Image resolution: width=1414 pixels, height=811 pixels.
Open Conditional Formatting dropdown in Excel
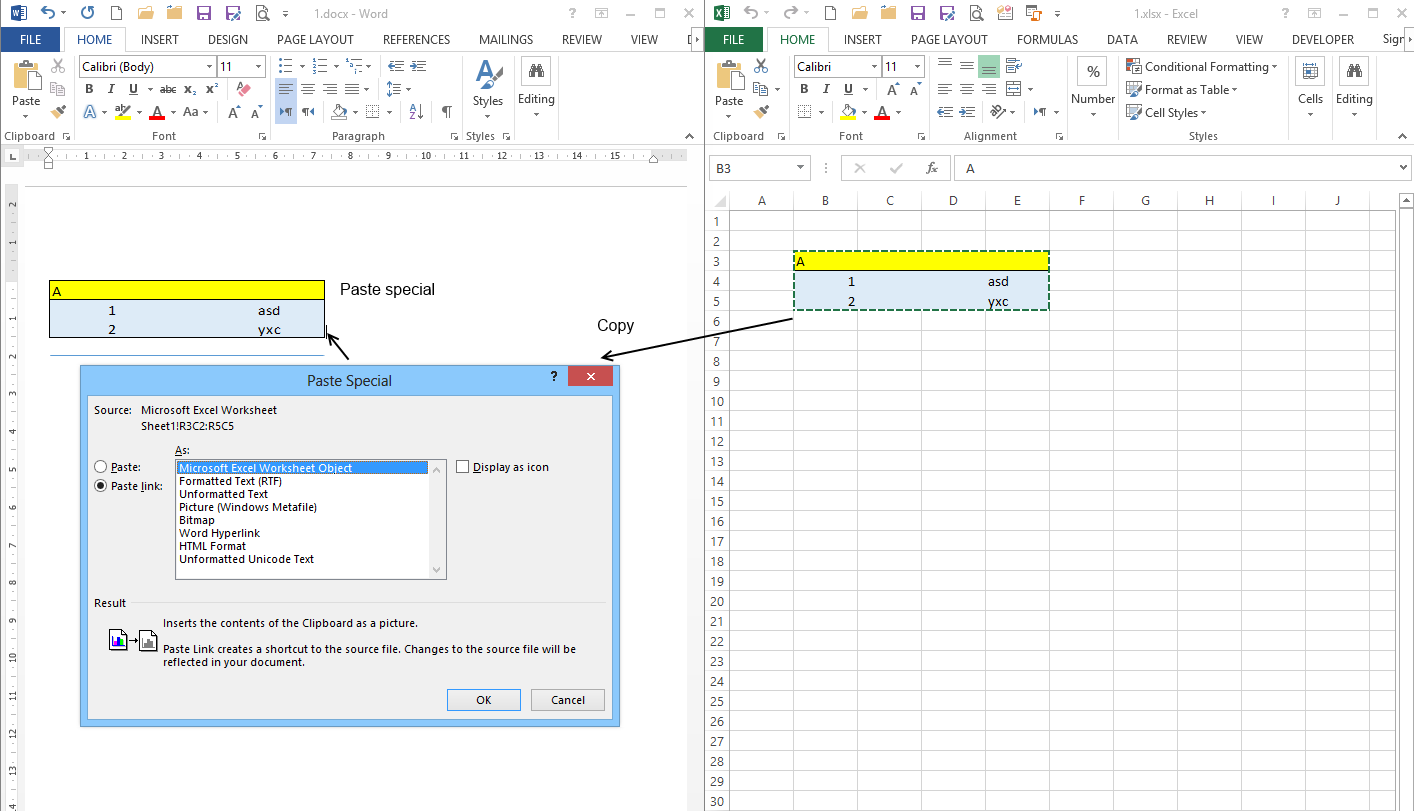pos(1202,66)
